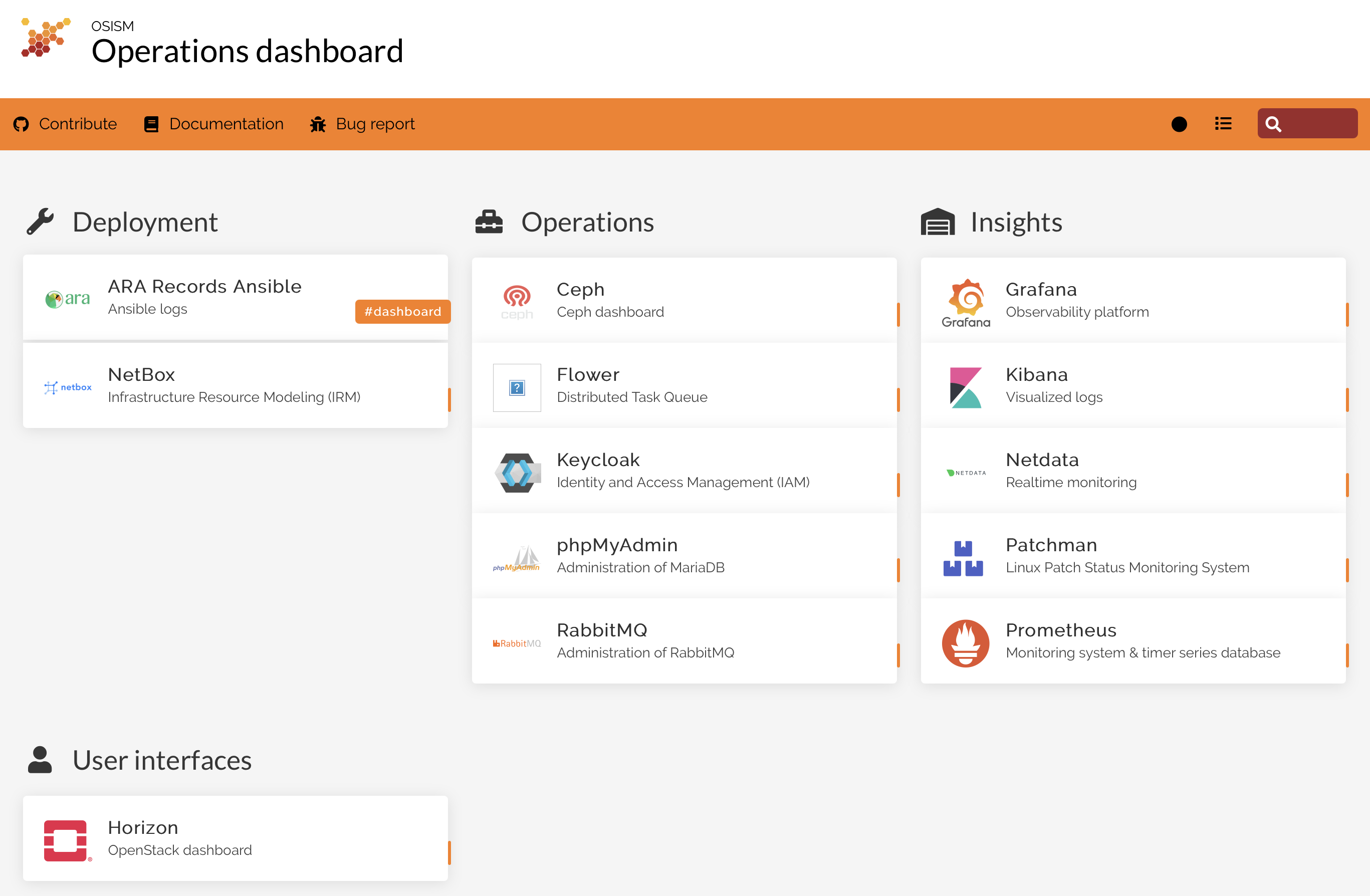Click the Patchman boxes icon
Image resolution: width=1370 pixels, height=896 pixels.
click(x=963, y=558)
